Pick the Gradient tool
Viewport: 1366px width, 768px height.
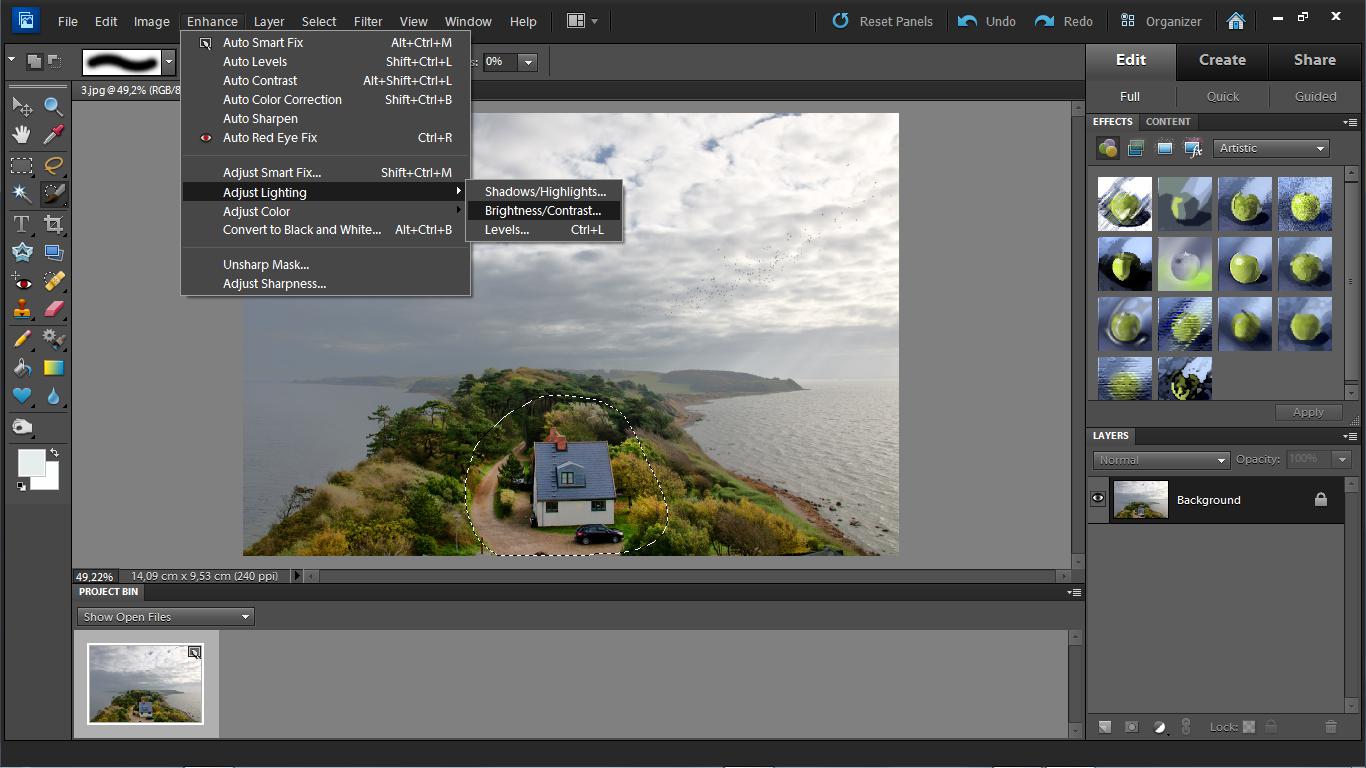pyautogui.click(x=53, y=368)
